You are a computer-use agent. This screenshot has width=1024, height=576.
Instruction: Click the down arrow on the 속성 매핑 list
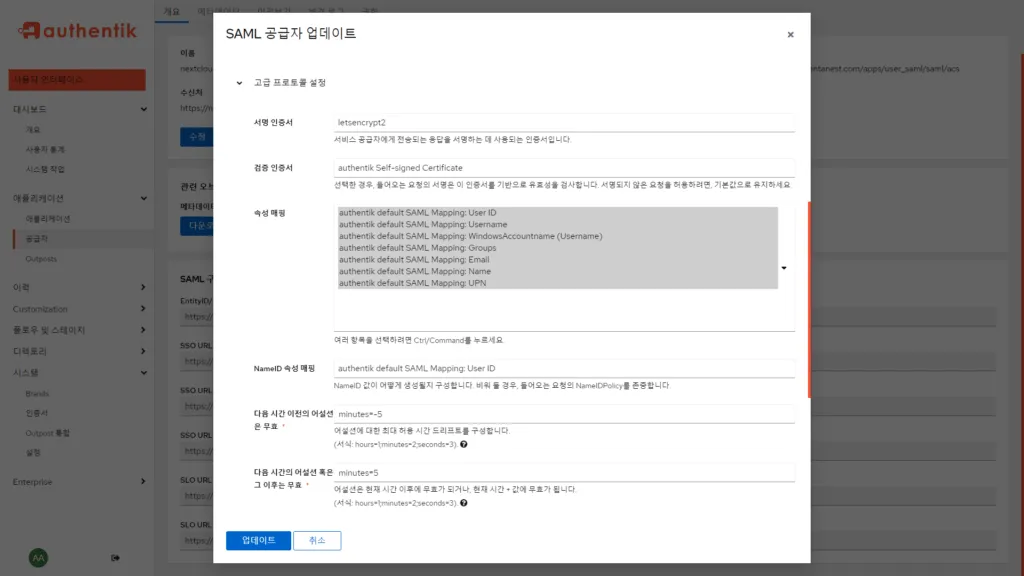click(784, 268)
